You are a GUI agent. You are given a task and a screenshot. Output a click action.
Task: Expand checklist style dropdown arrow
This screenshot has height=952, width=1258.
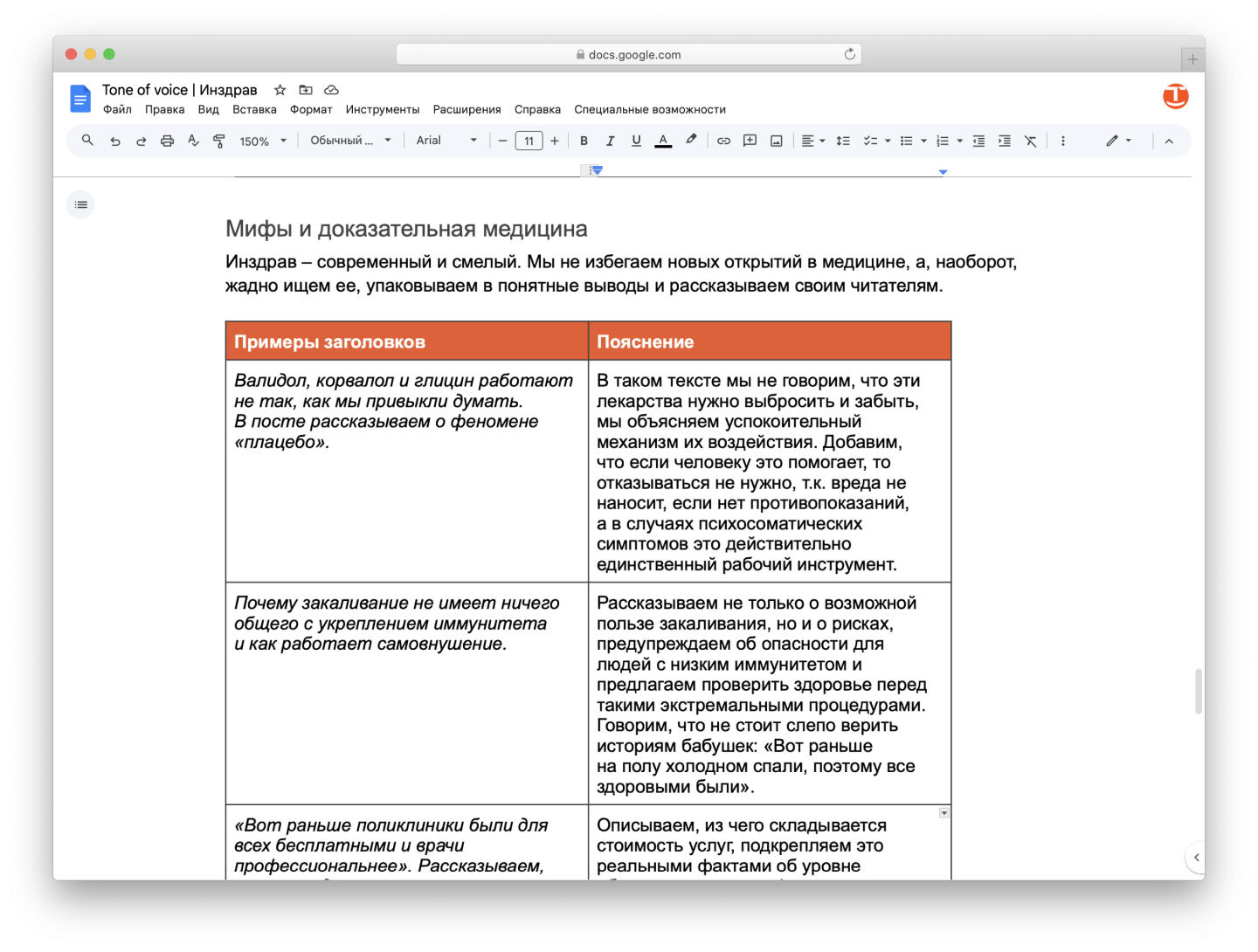pos(888,141)
